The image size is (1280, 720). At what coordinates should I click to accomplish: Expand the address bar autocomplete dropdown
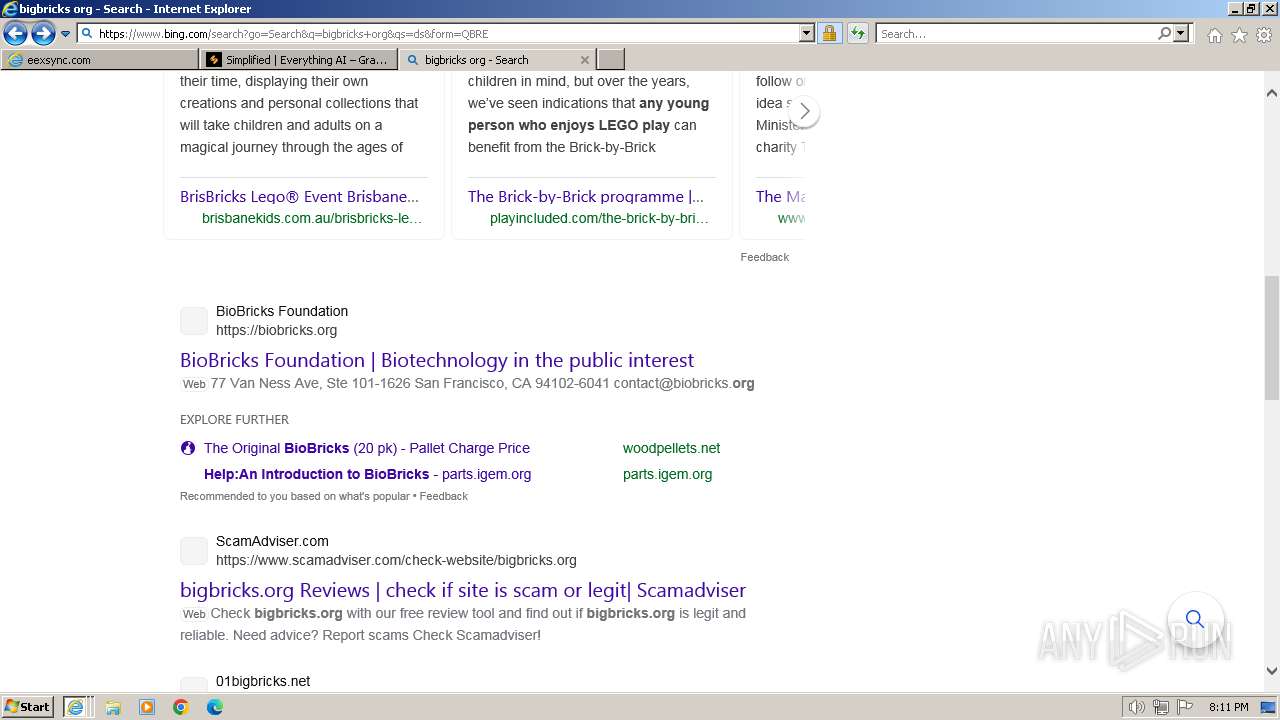click(807, 34)
